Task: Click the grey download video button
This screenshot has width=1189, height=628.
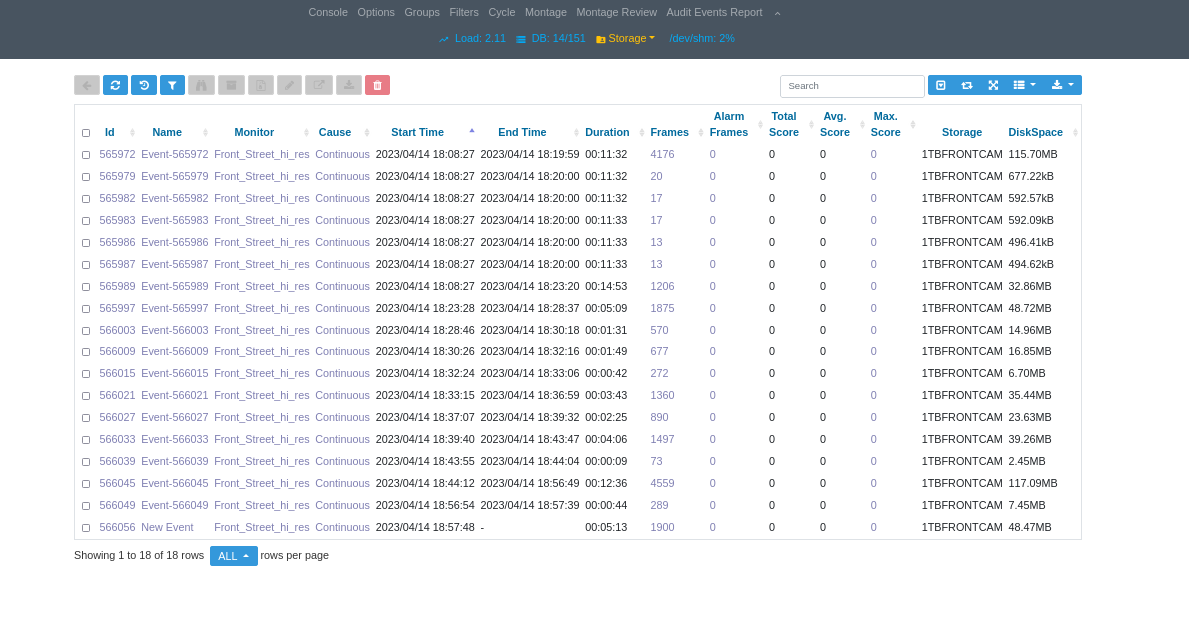Action: click(x=349, y=85)
